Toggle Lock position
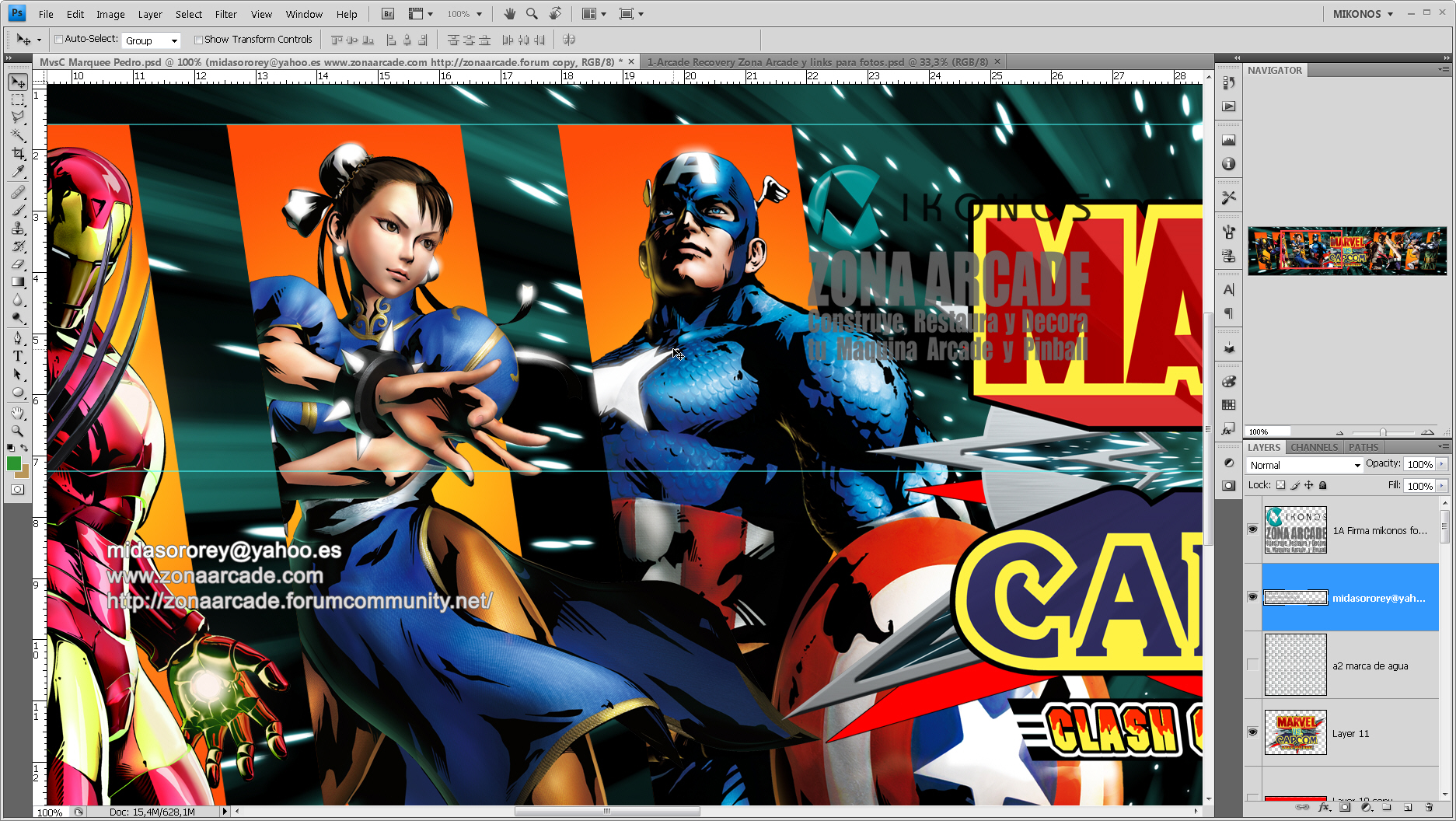The height and width of the screenshot is (821, 1456). coord(1309,485)
